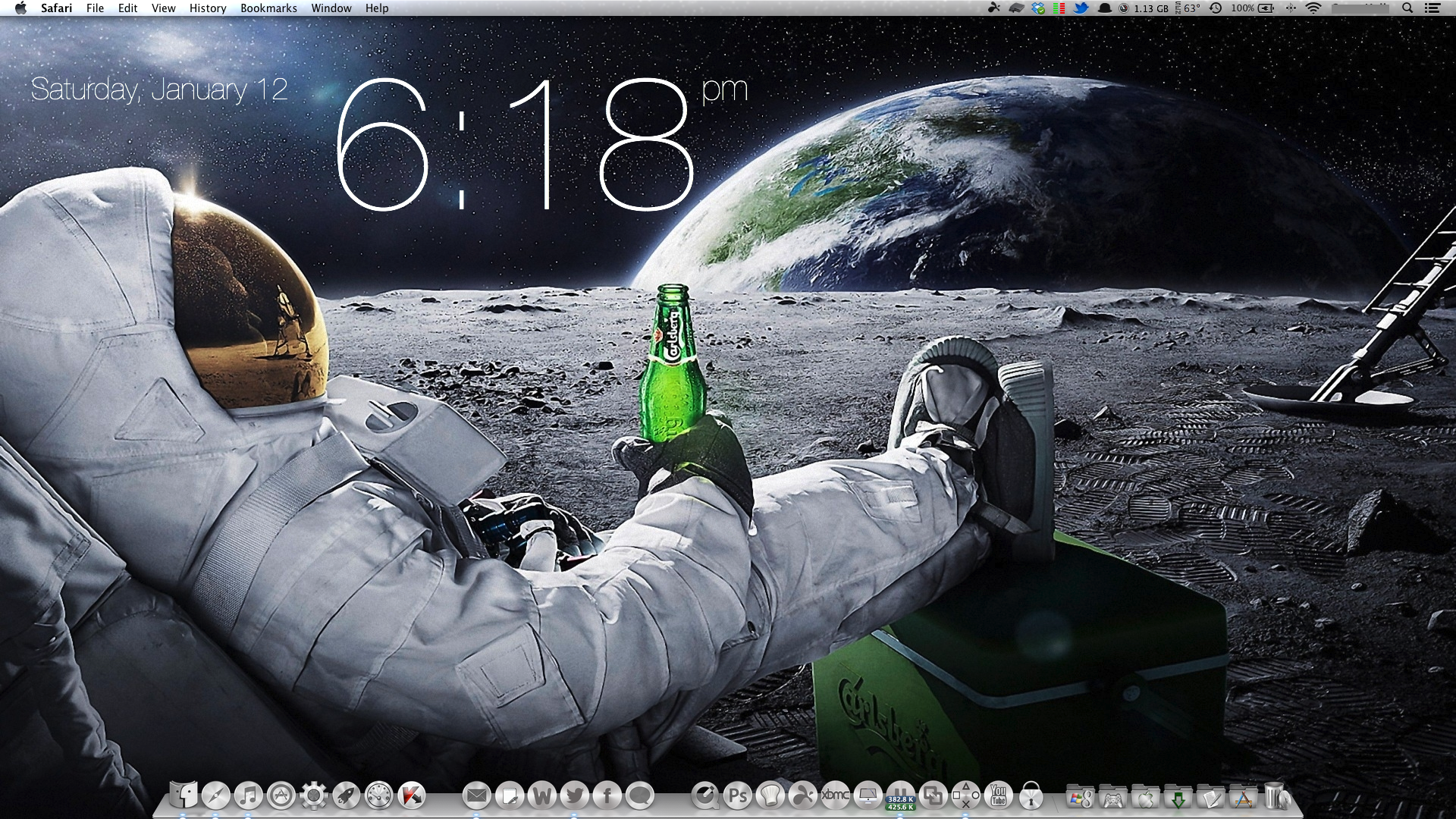
Task: Open chef hat app in dock
Action: [770, 795]
